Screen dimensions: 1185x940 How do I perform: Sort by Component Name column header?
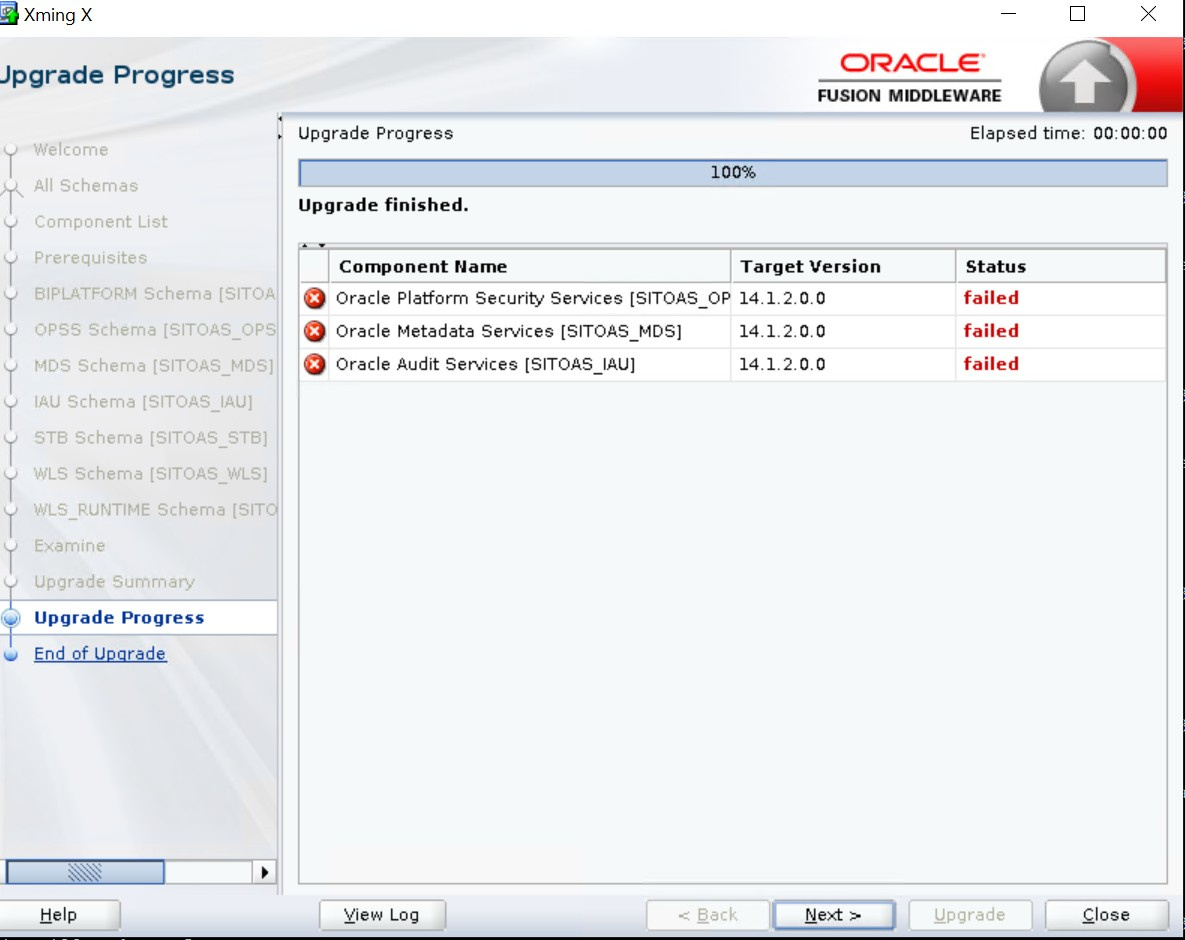pyautogui.click(x=530, y=267)
